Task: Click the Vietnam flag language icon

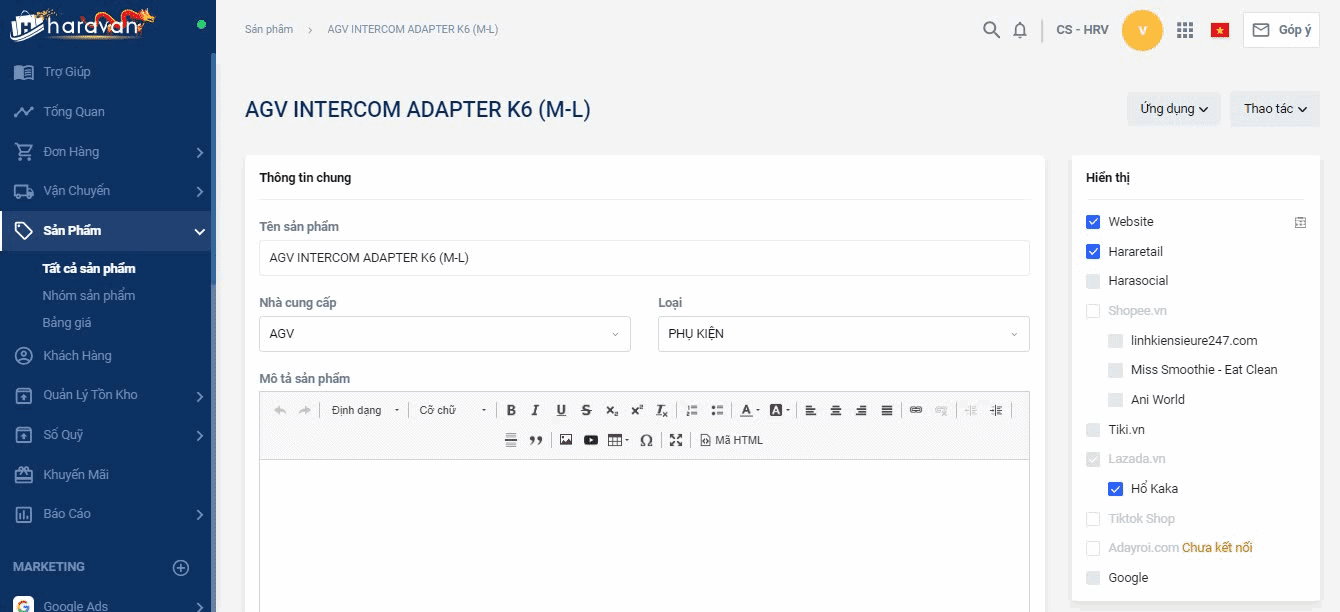Action: click(1220, 30)
